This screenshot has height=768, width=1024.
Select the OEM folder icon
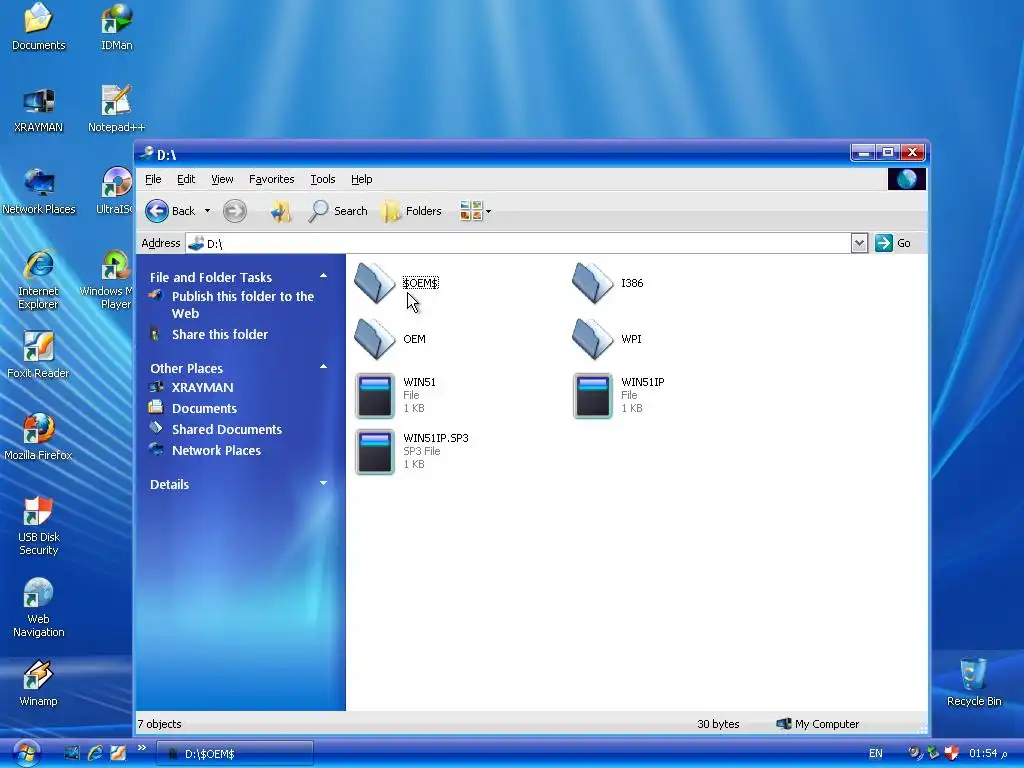pyautogui.click(x=375, y=339)
